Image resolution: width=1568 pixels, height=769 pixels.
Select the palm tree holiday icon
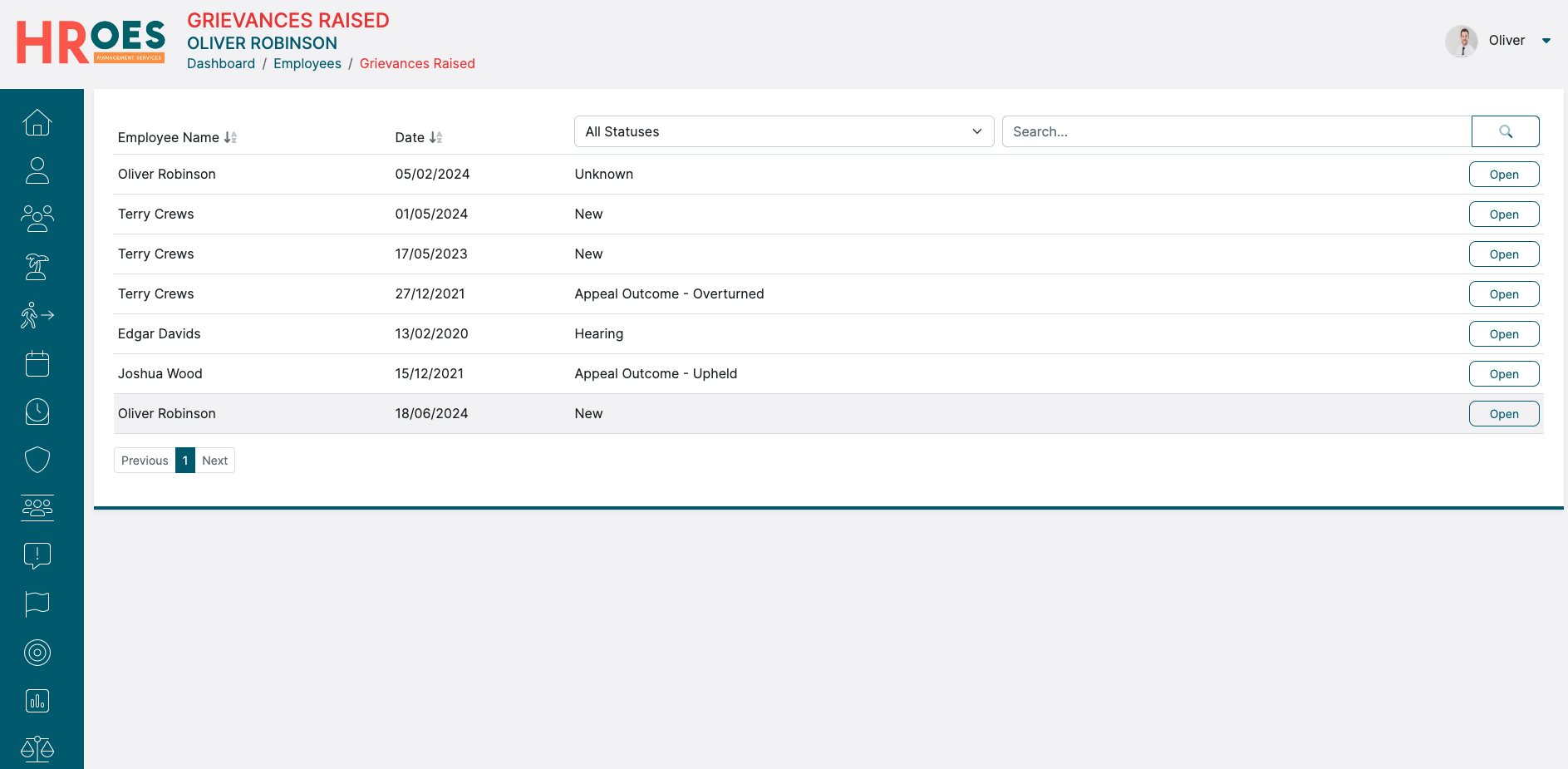[x=37, y=267]
